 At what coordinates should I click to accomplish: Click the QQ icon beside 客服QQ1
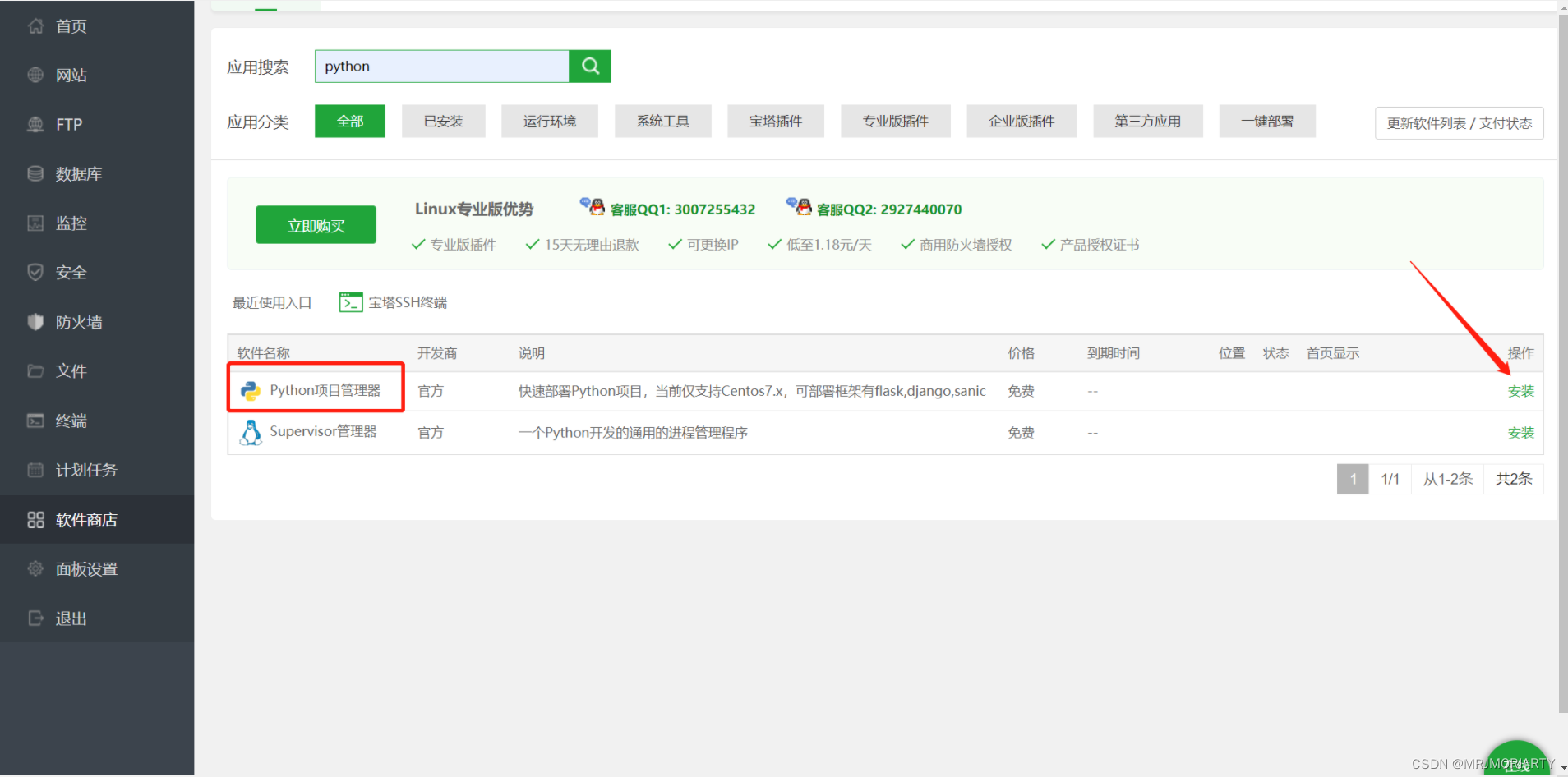coord(593,205)
